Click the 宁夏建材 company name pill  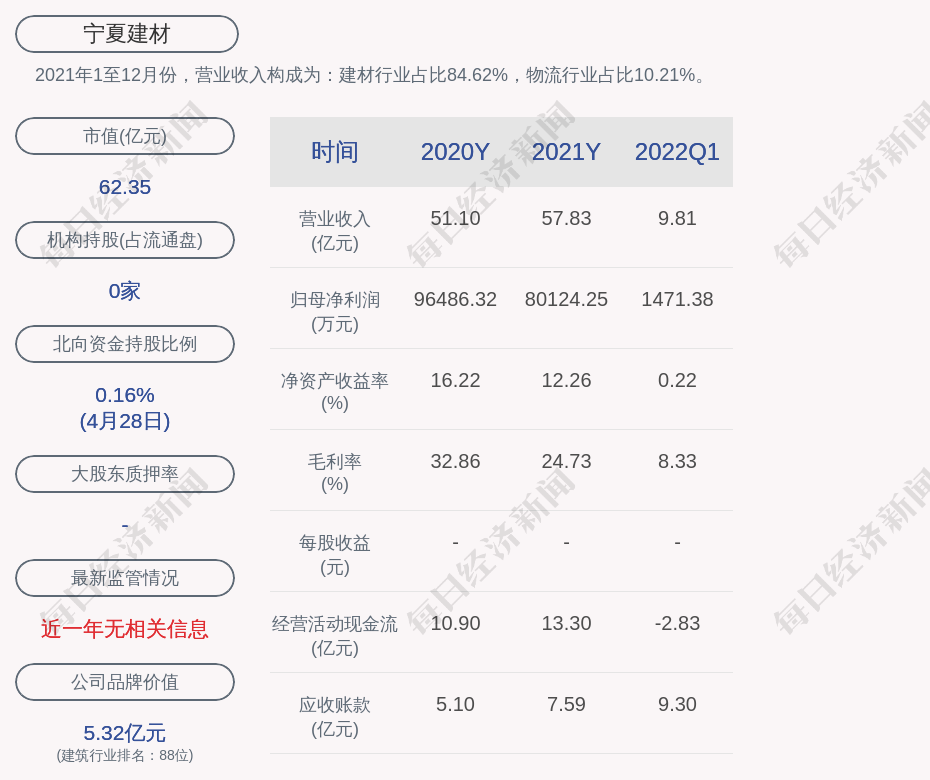click(127, 34)
